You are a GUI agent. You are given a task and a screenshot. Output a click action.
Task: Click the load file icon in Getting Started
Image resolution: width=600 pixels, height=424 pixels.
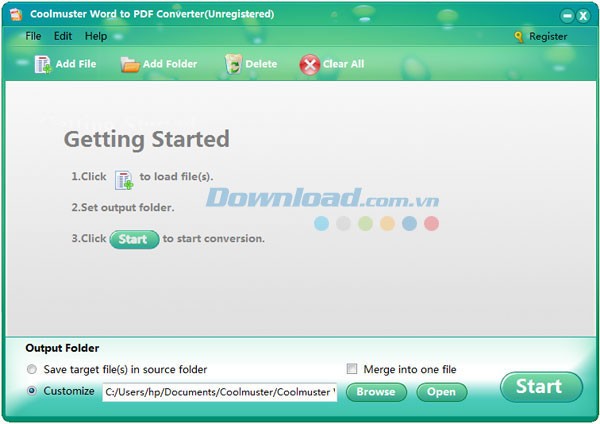(124, 180)
